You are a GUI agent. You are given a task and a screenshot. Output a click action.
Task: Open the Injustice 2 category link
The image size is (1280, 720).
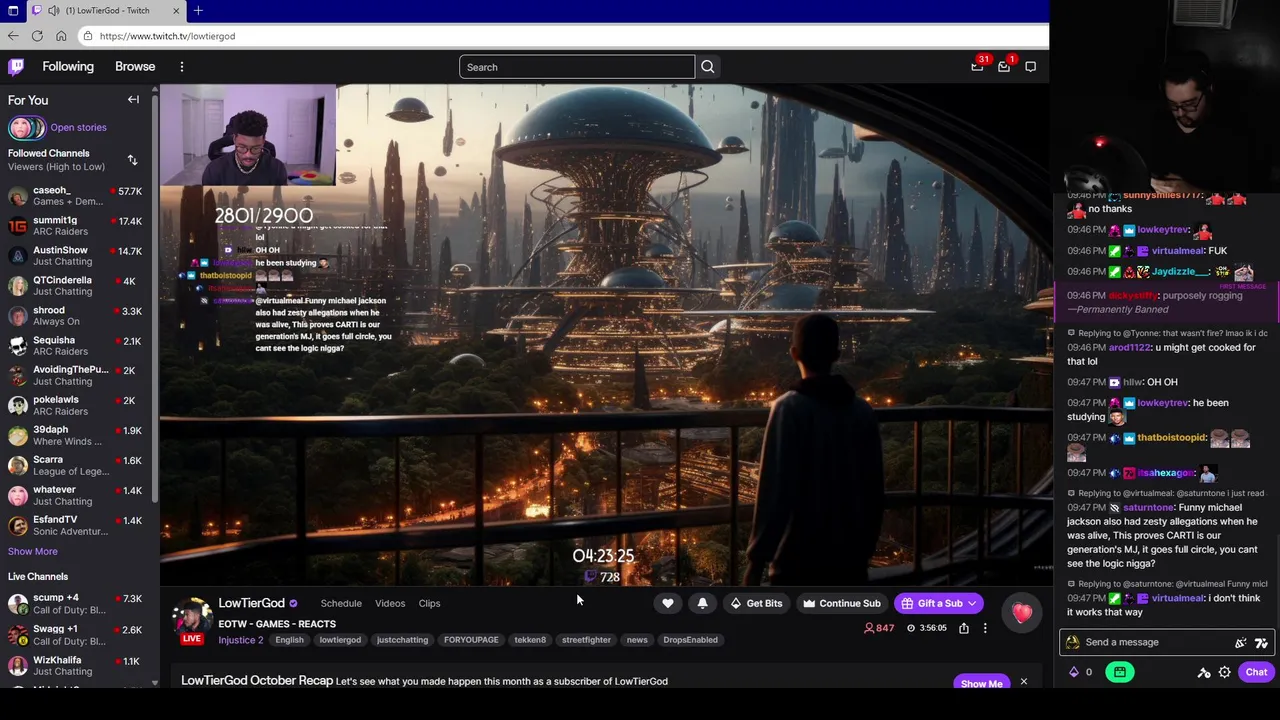tap(241, 640)
